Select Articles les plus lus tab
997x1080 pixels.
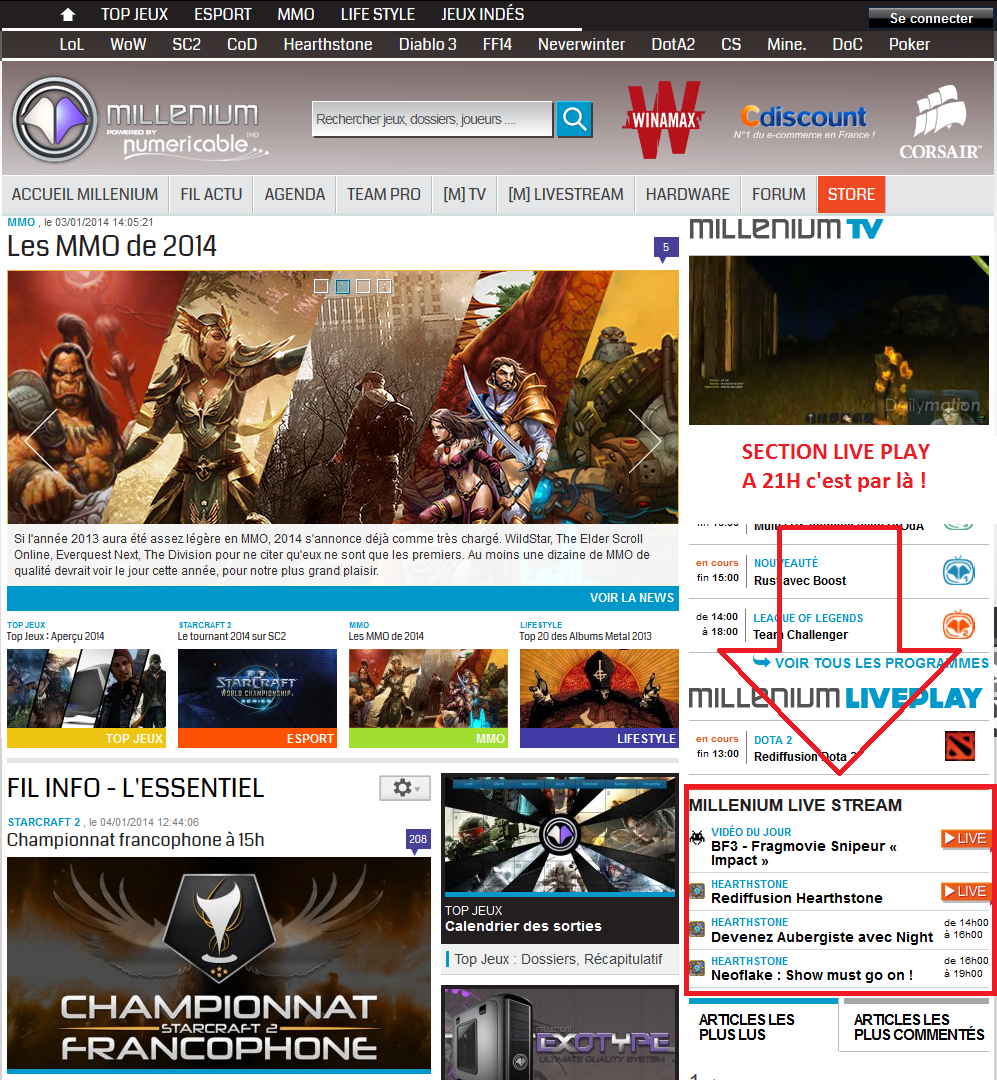762,1027
